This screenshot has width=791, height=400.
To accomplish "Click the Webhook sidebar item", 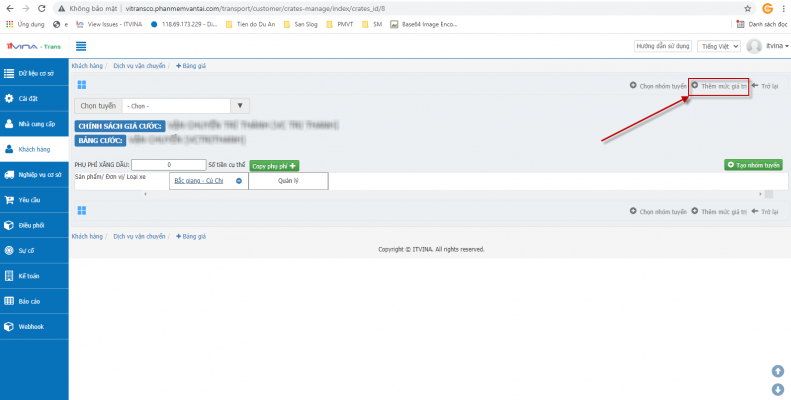I will 34,326.
